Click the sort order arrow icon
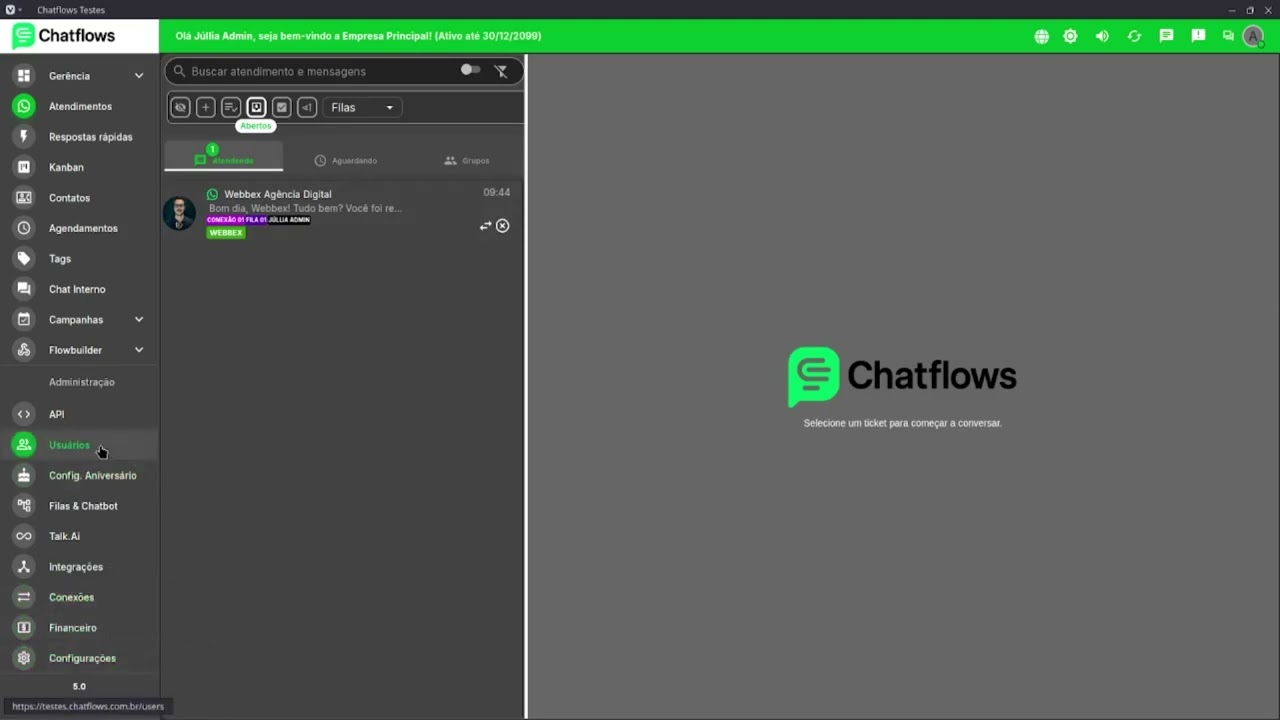Image resolution: width=1280 pixels, height=720 pixels. 307,107
